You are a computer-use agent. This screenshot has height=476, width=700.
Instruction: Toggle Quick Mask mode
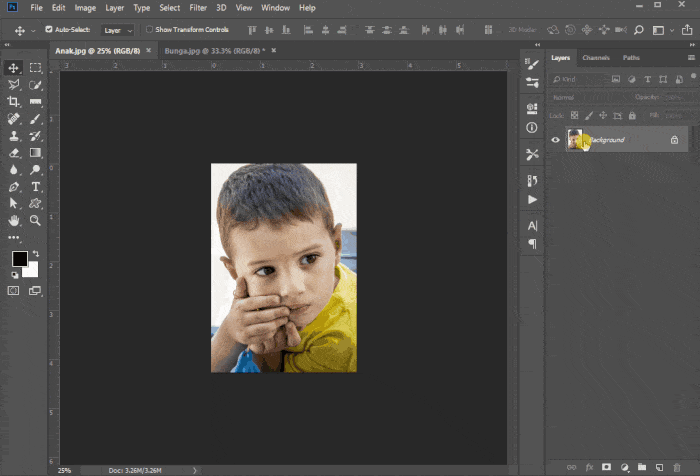point(13,291)
